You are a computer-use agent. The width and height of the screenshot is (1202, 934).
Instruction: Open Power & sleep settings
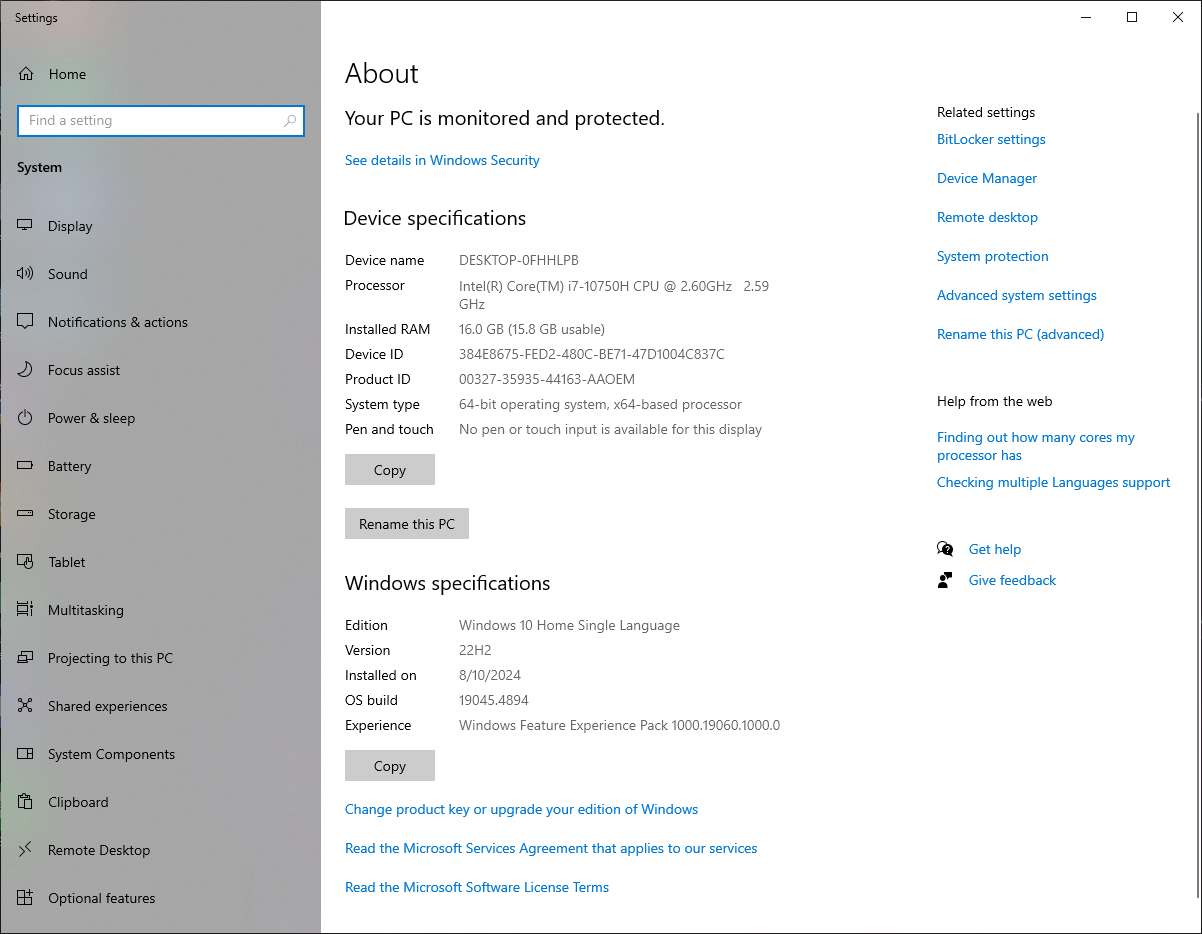click(x=91, y=418)
